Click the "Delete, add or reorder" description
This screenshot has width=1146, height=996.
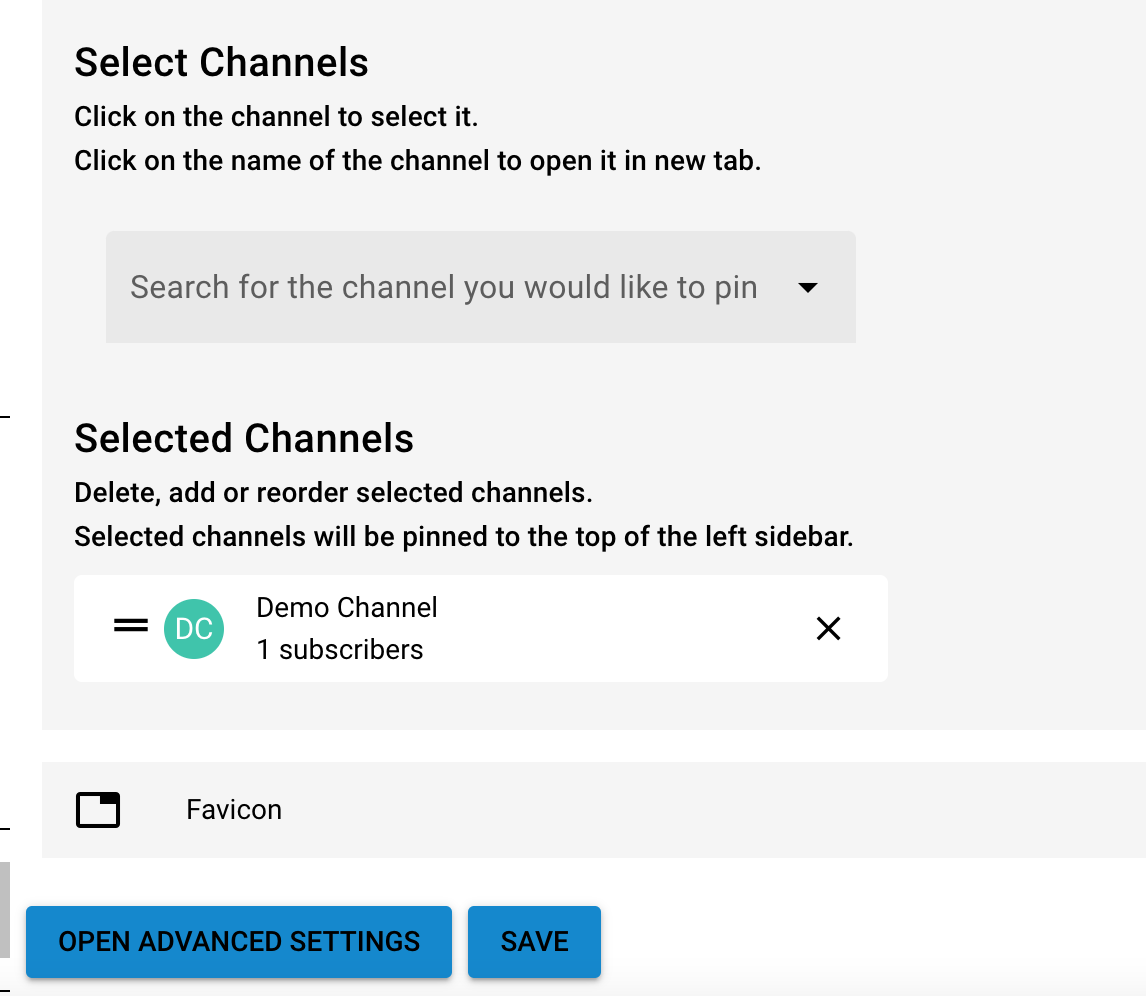click(334, 493)
